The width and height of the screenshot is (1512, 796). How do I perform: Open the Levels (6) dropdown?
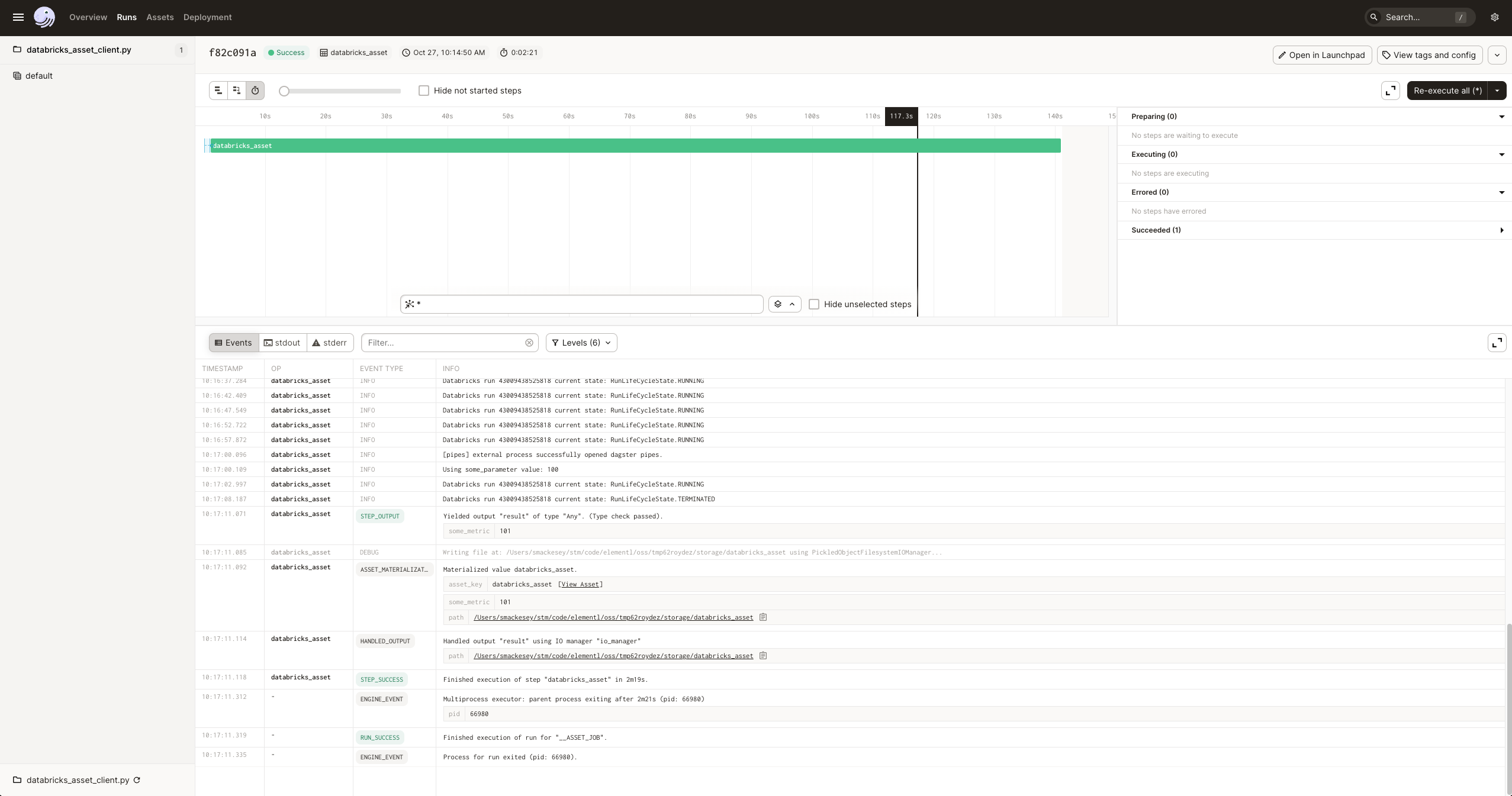click(x=581, y=343)
